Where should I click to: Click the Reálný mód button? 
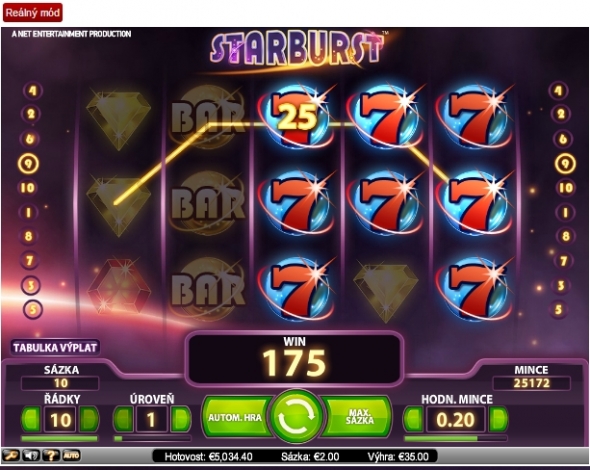coord(33,12)
